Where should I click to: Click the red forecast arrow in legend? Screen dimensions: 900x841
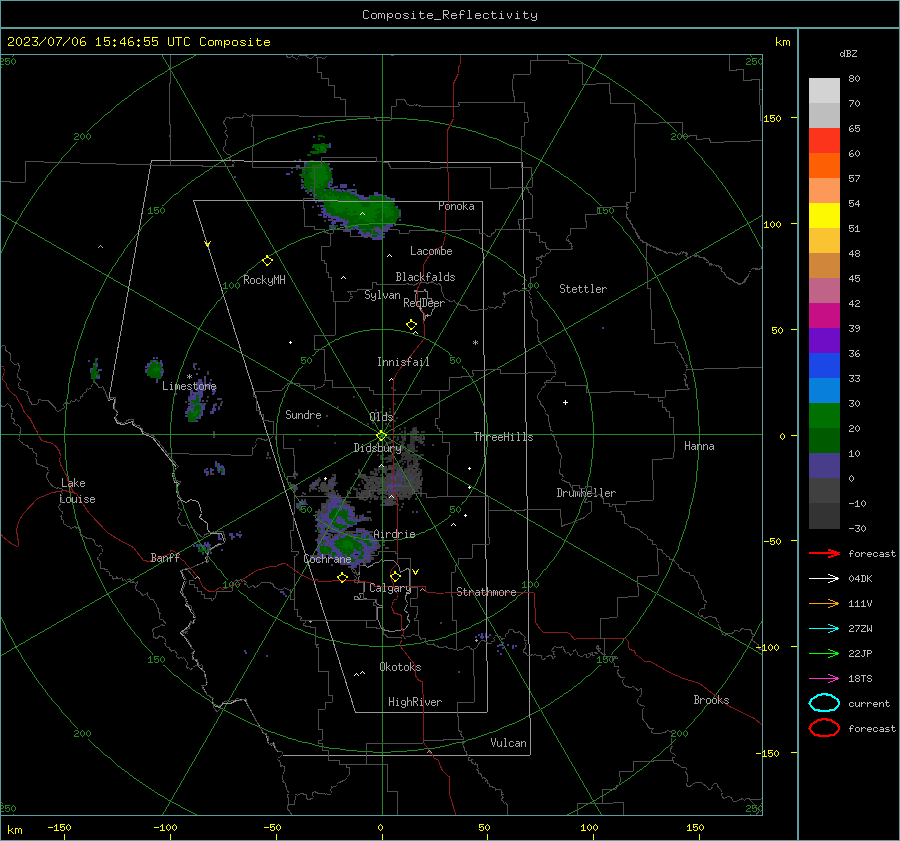pos(824,553)
